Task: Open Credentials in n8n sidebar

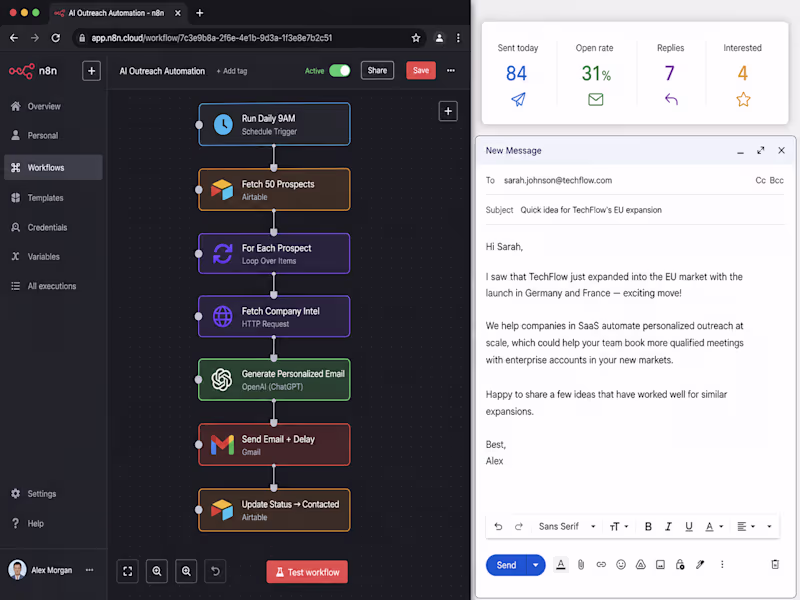Action: (x=47, y=227)
